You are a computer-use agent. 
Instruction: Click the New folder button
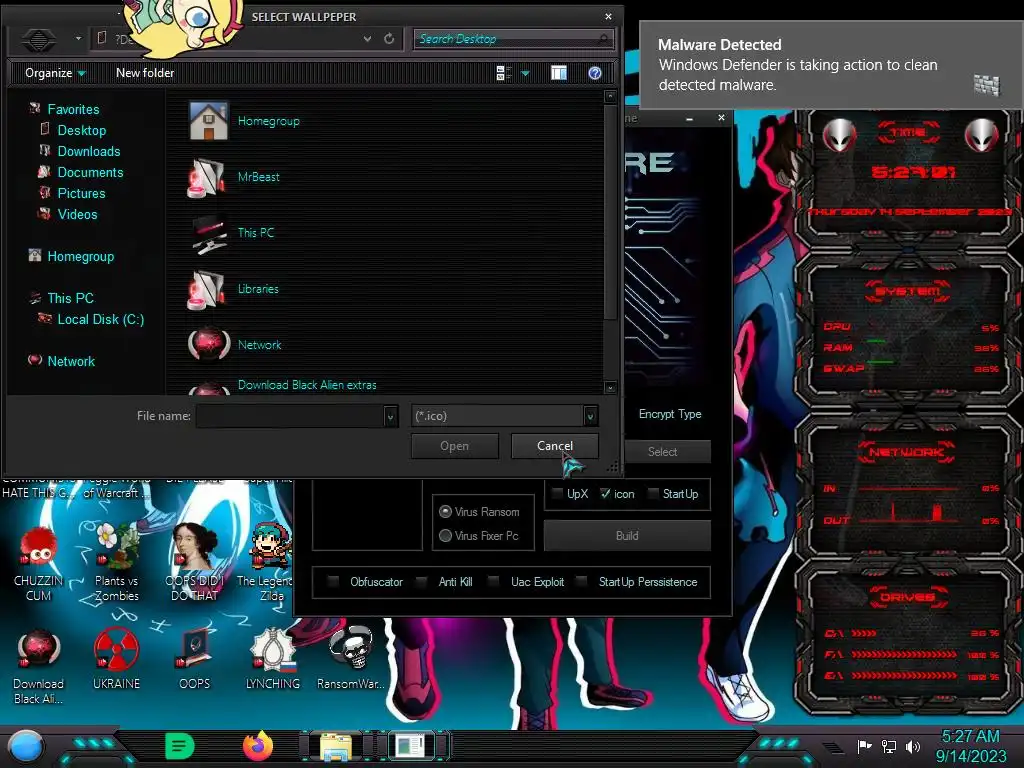pyautogui.click(x=145, y=73)
